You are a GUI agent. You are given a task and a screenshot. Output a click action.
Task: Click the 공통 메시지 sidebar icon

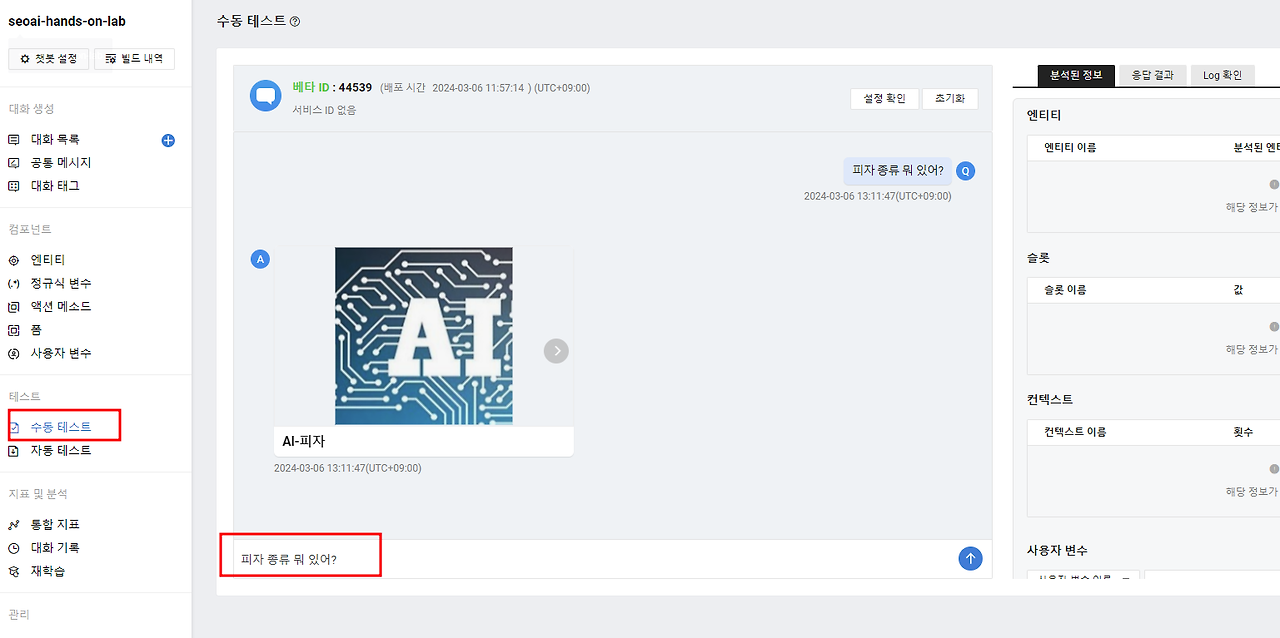(14, 163)
